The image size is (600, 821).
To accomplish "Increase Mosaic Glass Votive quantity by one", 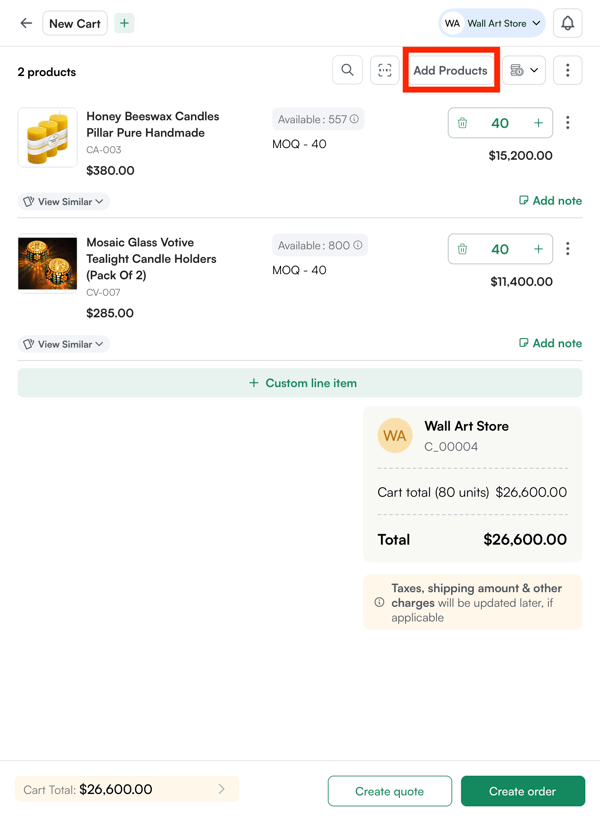I will coord(538,249).
